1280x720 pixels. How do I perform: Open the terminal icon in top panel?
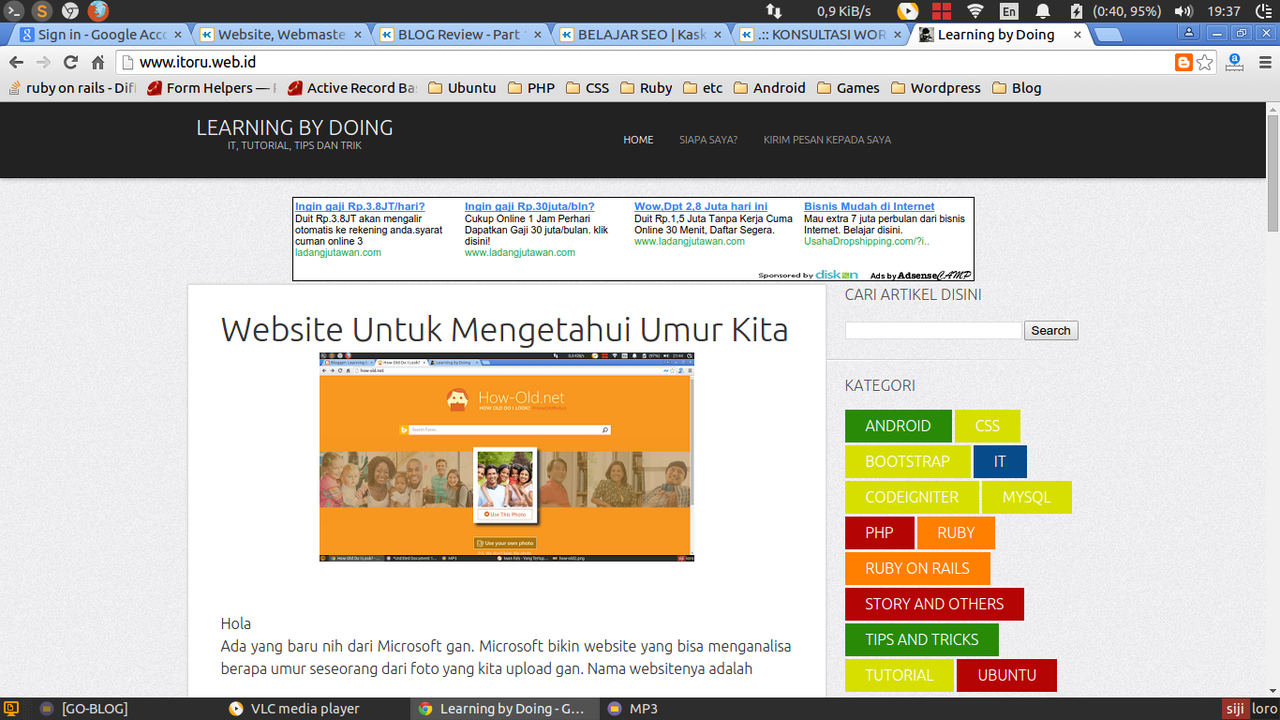[13, 11]
